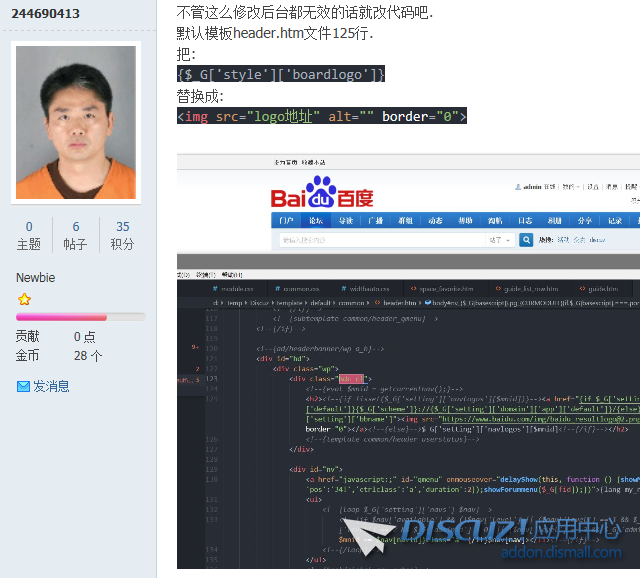Click the star rank icon under Newbie
Screen dimensions: 640x578
pos(25,299)
